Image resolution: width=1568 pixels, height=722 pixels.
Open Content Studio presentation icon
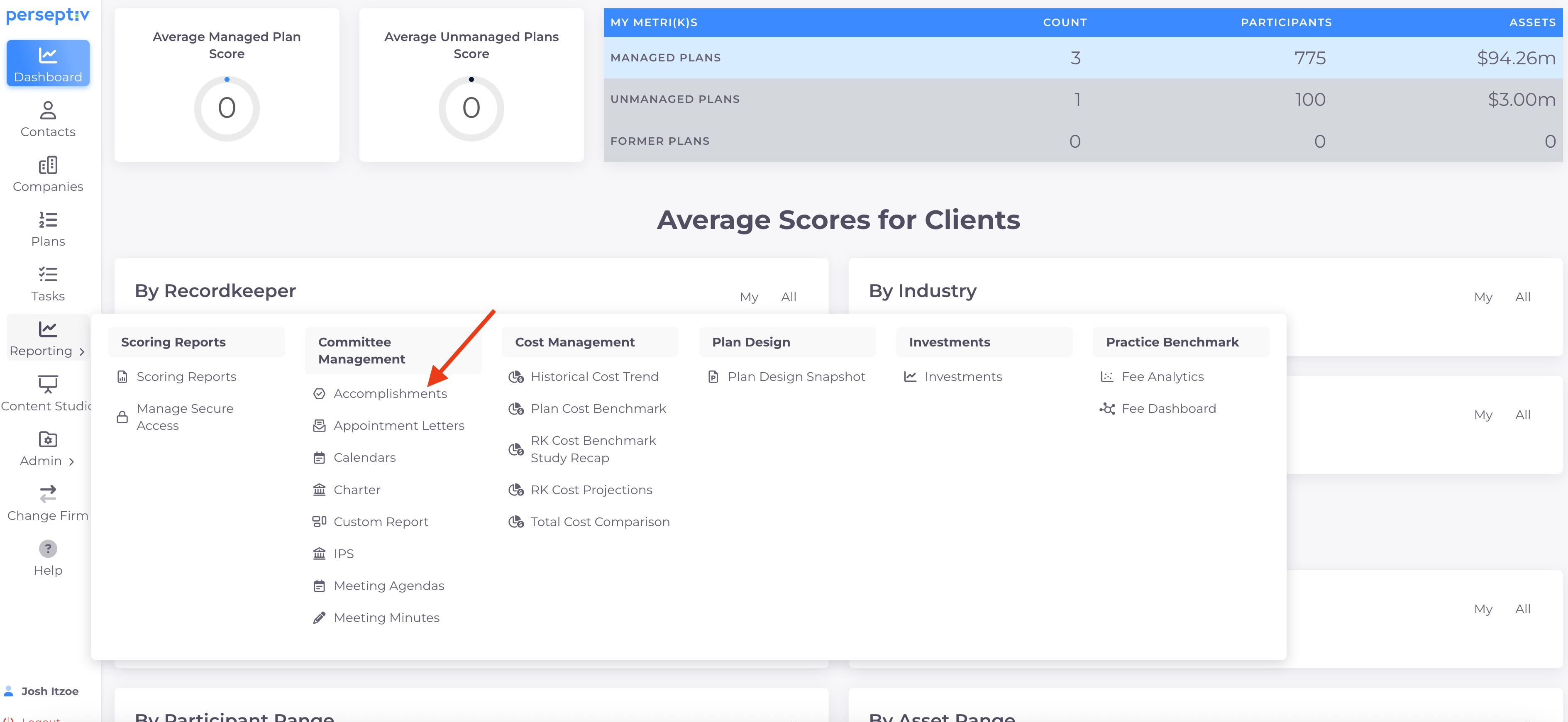pyautogui.click(x=47, y=384)
